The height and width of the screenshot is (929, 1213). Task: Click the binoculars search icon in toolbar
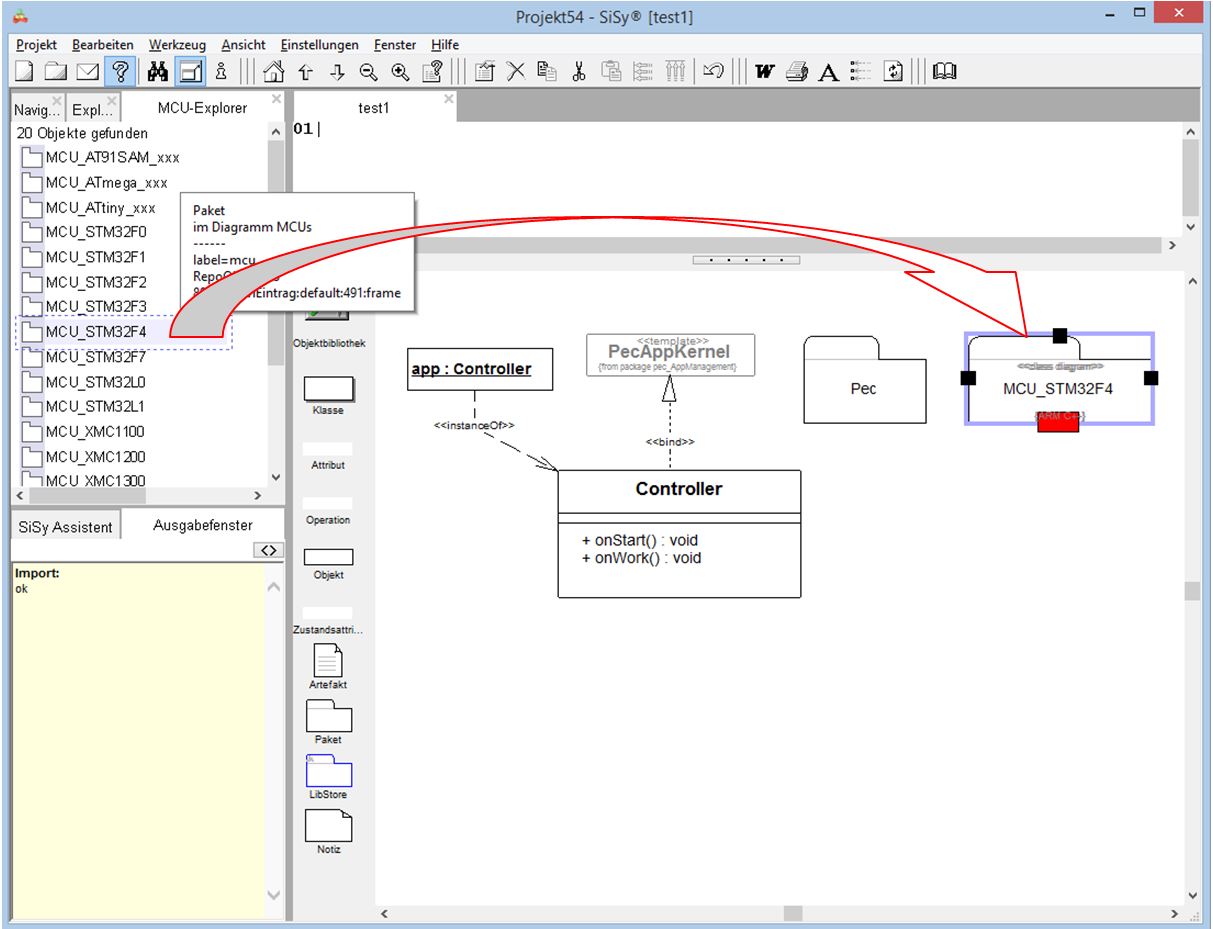click(157, 71)
